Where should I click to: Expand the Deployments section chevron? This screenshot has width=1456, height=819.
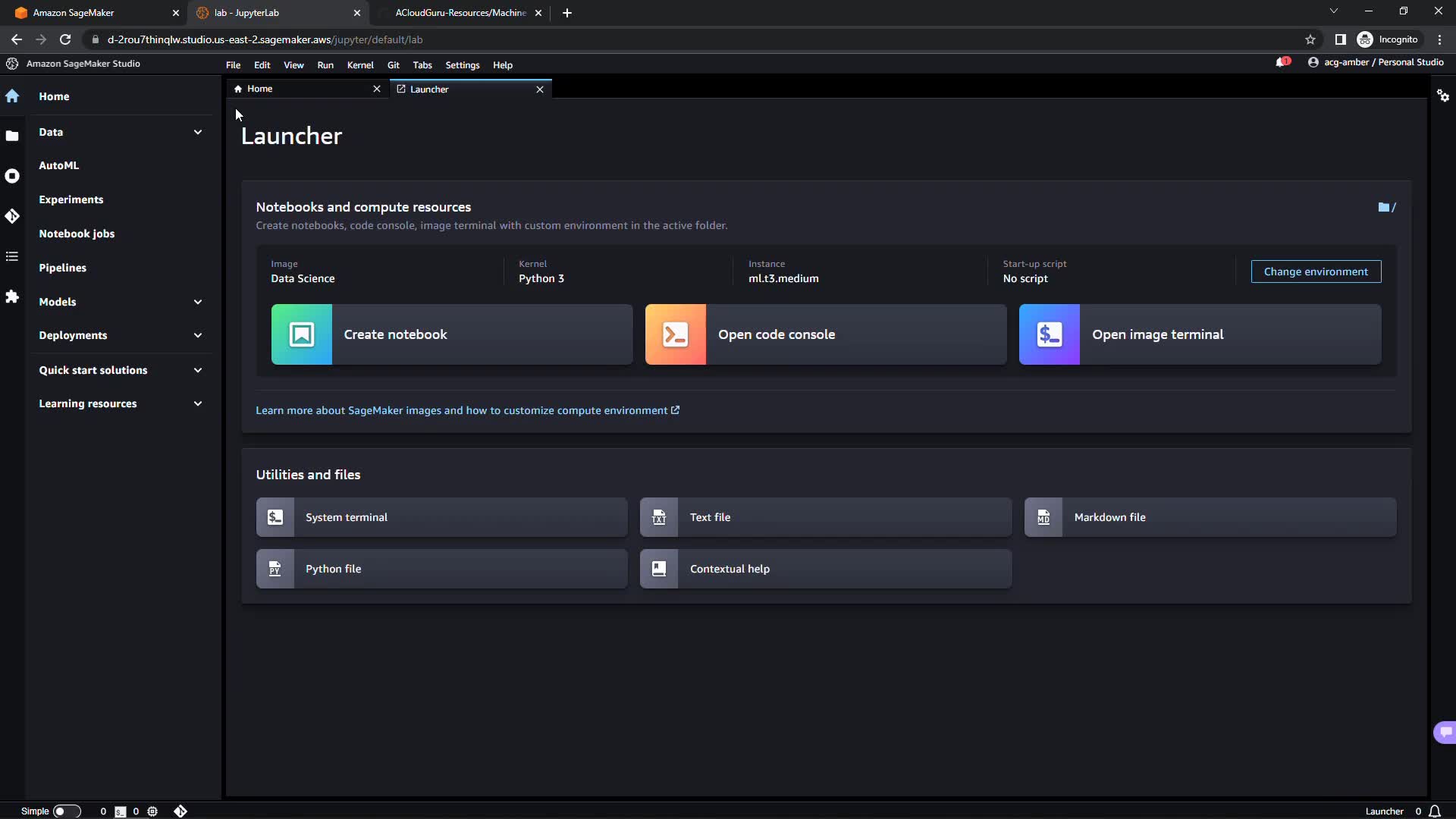(x=197, y=335)
